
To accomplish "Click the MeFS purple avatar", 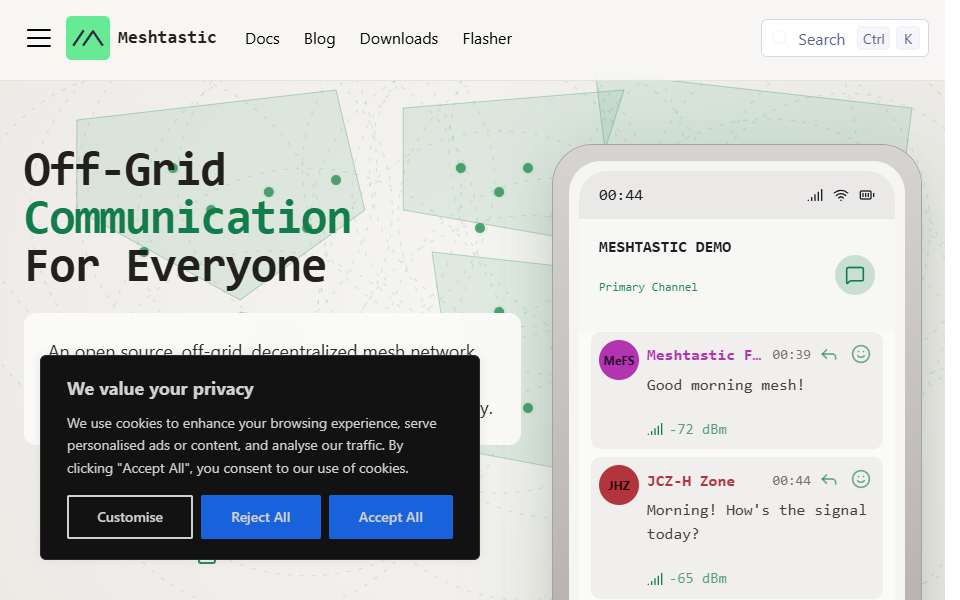I will pyautogui.click(x=618, y=360).
